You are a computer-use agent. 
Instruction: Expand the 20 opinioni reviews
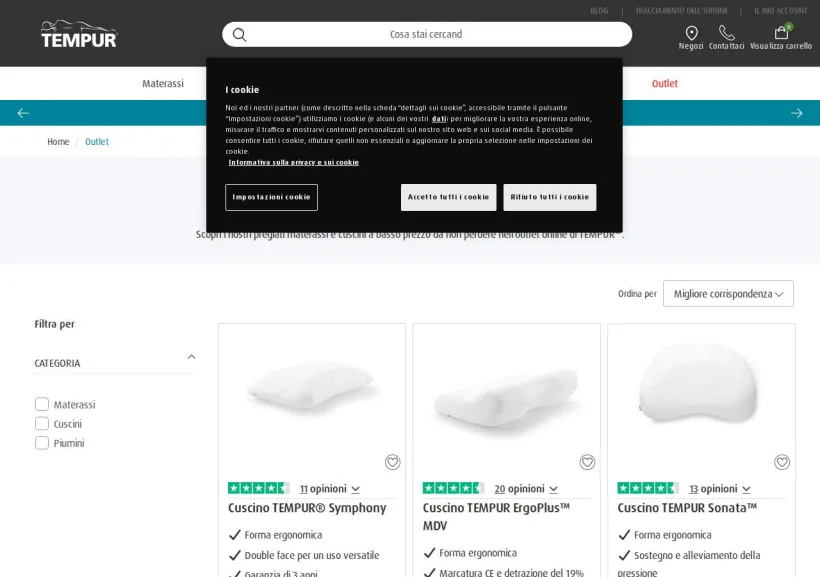coord(526,489)
